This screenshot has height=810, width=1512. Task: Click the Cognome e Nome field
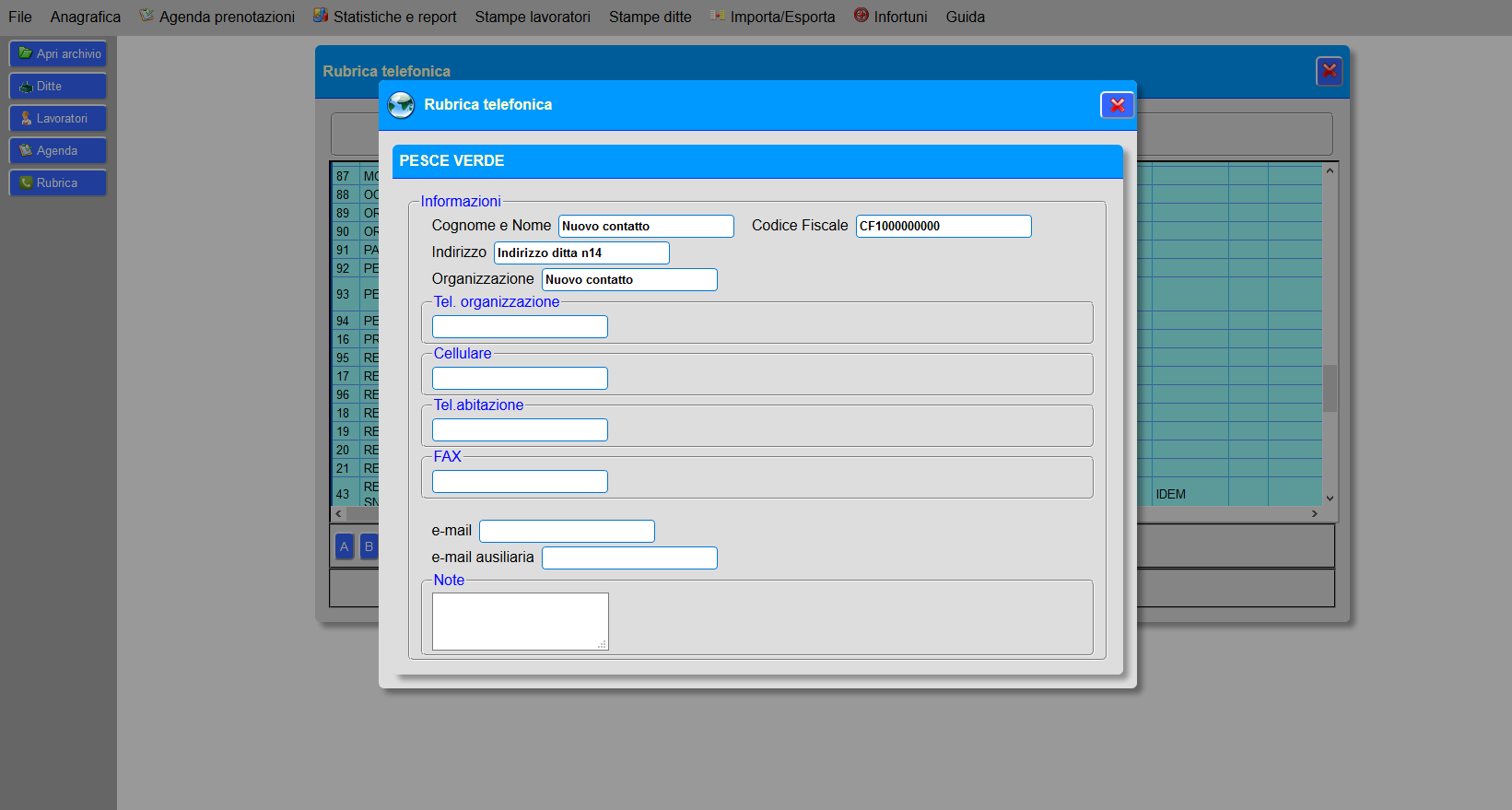point(646,226)
